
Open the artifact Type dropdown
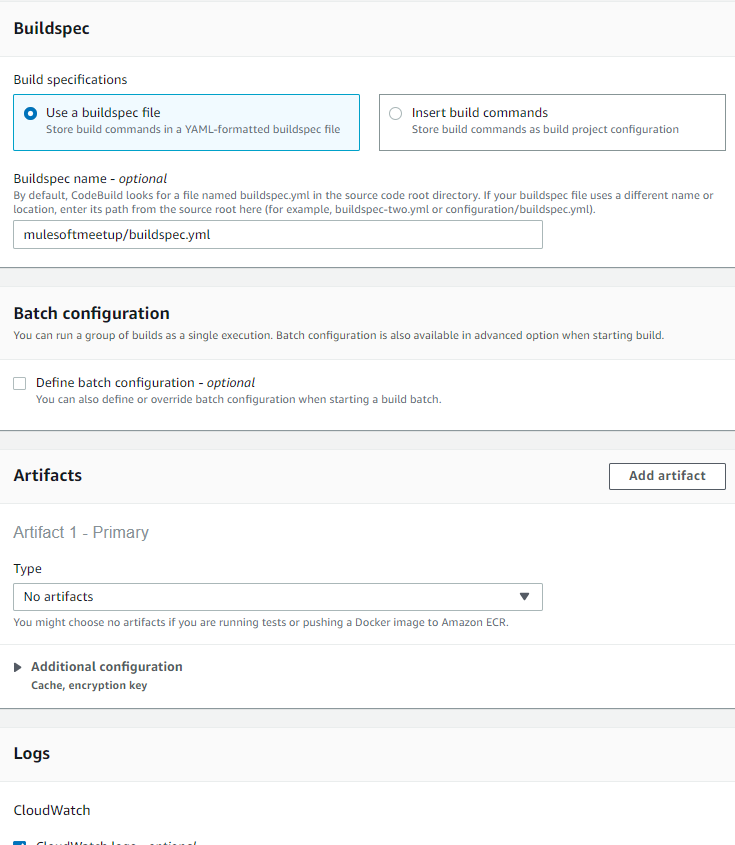point(277,597)
